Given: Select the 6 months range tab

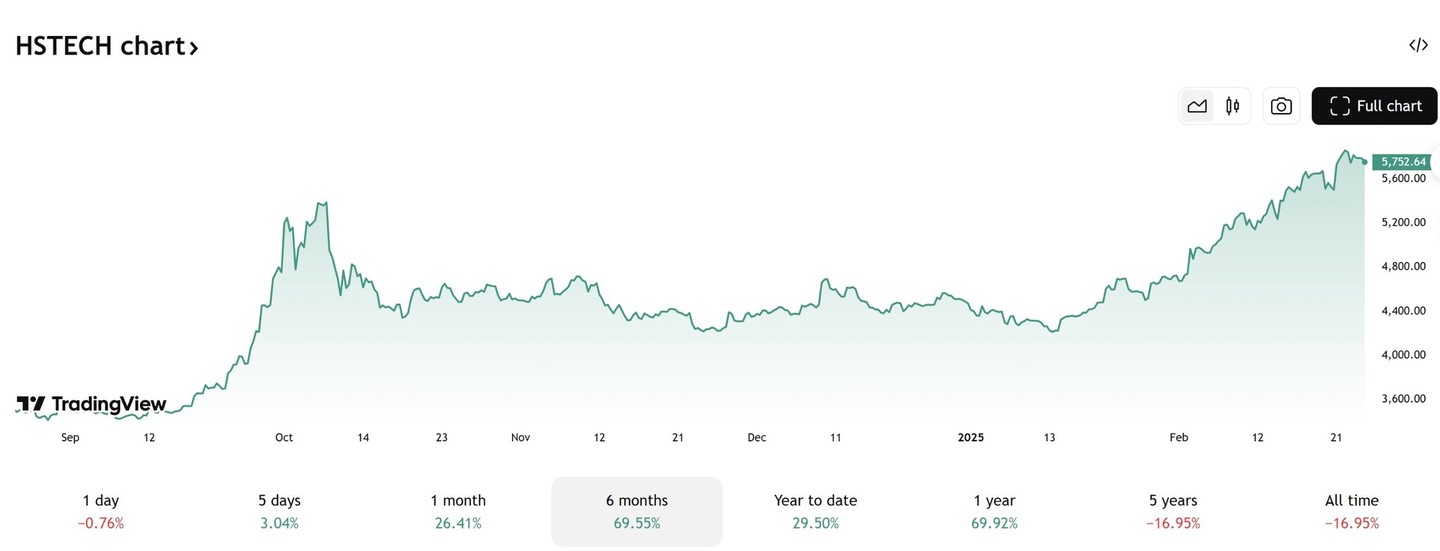Looking at the screenshot, I should (x=637, y=511).
